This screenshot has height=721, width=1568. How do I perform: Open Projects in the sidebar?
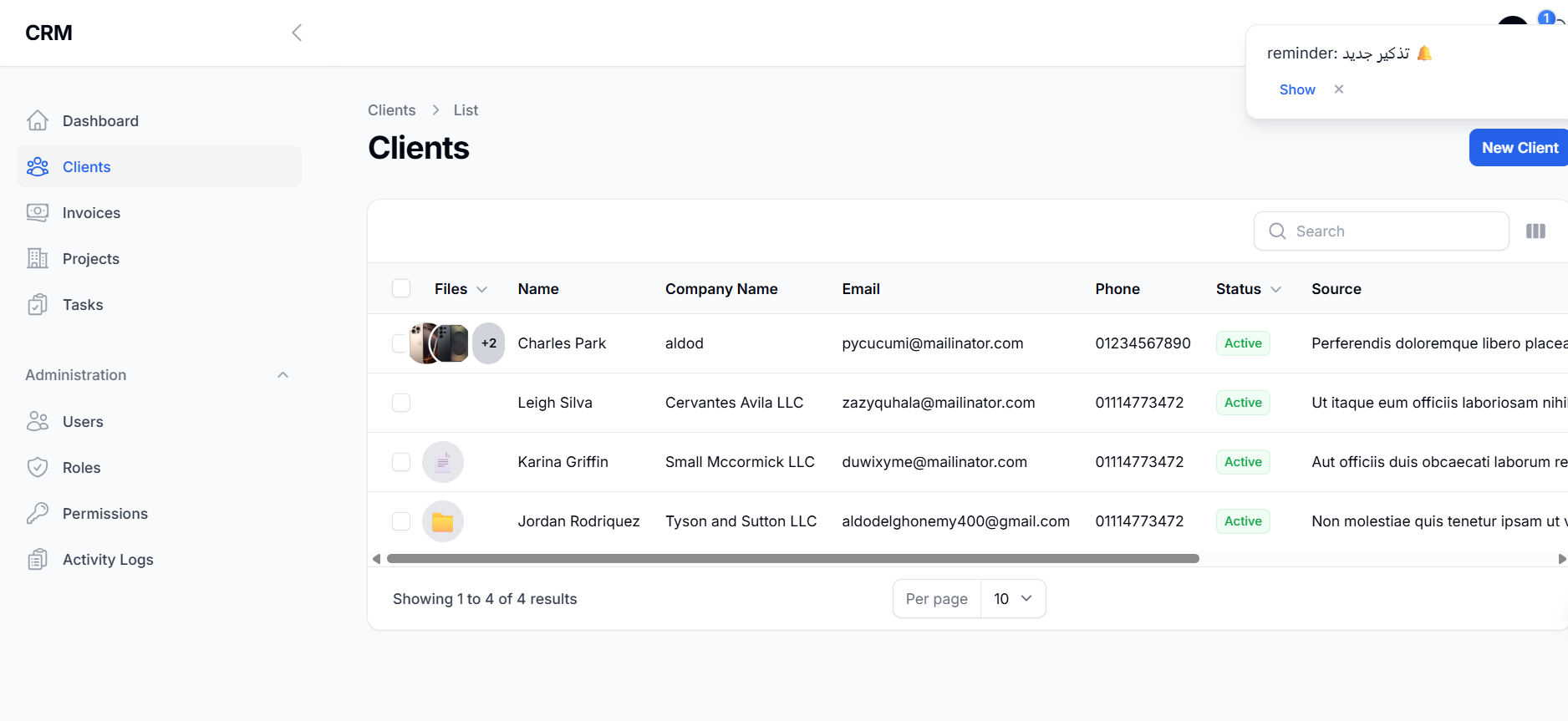[x=159, y=258]
